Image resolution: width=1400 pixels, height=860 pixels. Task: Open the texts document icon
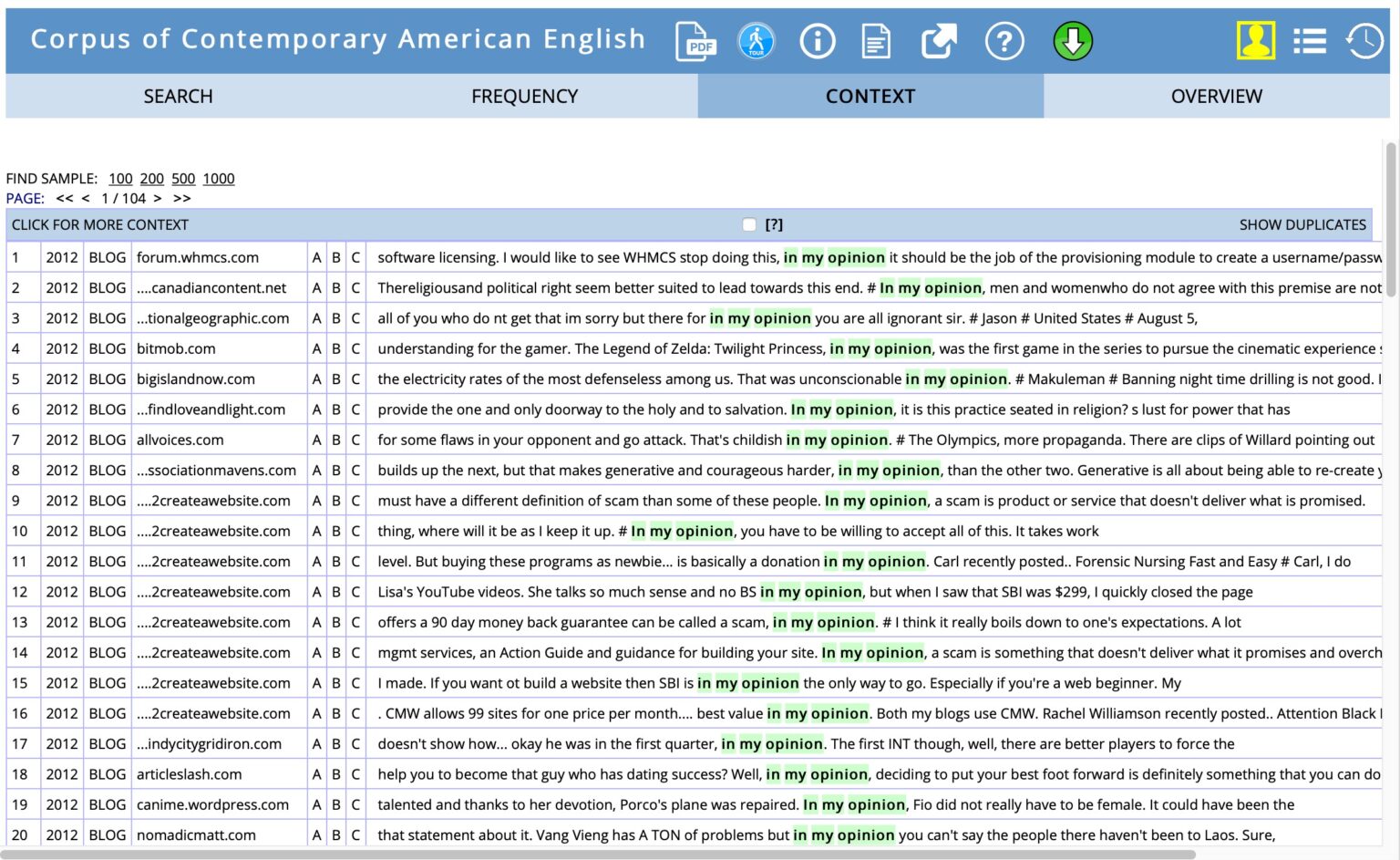pyautogui.click(x=876, y=41)
